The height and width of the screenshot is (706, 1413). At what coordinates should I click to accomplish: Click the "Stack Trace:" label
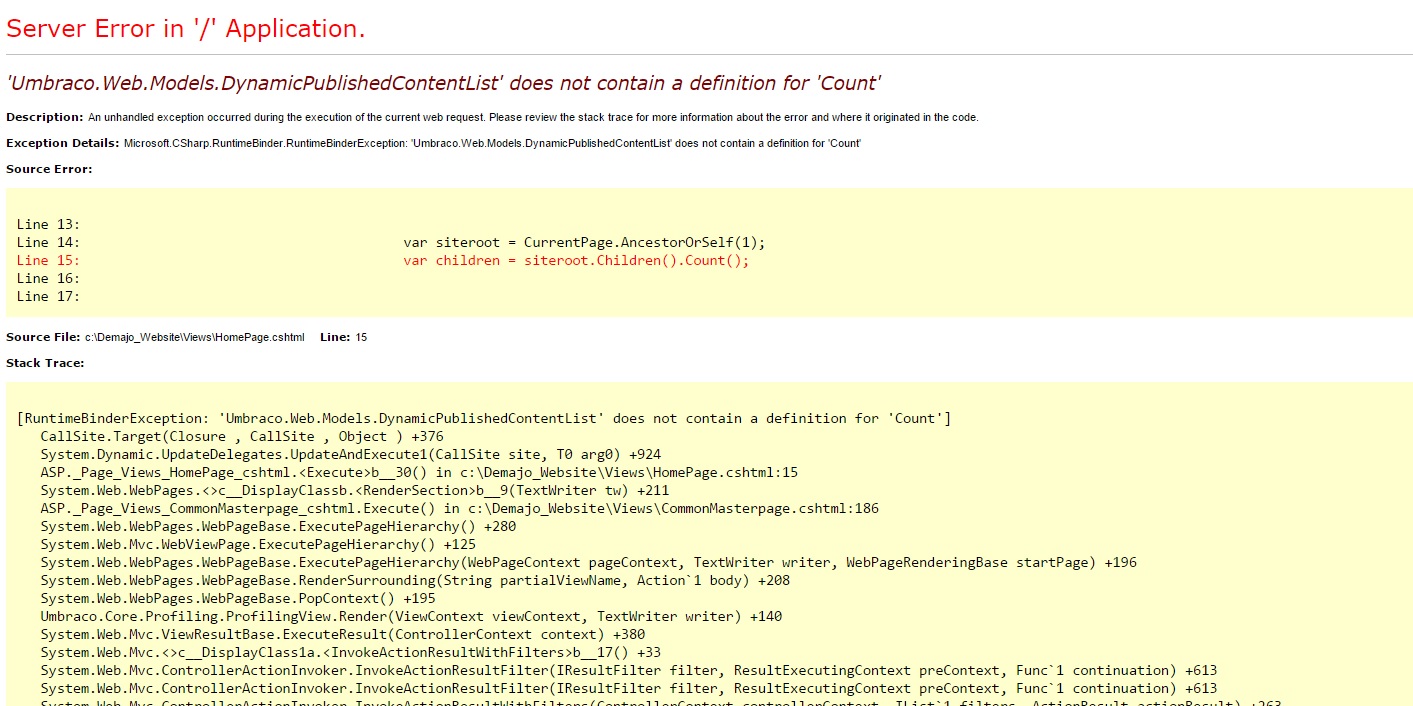pos(45,363)
